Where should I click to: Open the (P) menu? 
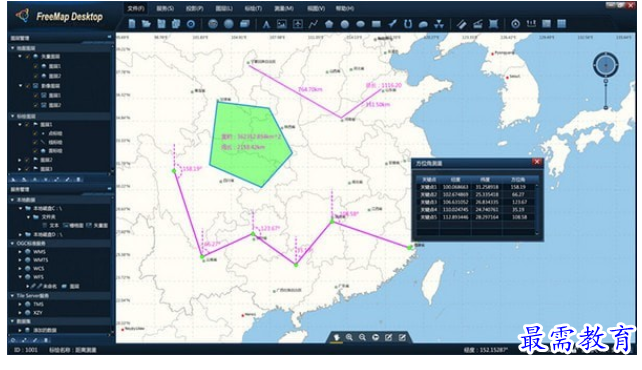click(x=194, y=8)
